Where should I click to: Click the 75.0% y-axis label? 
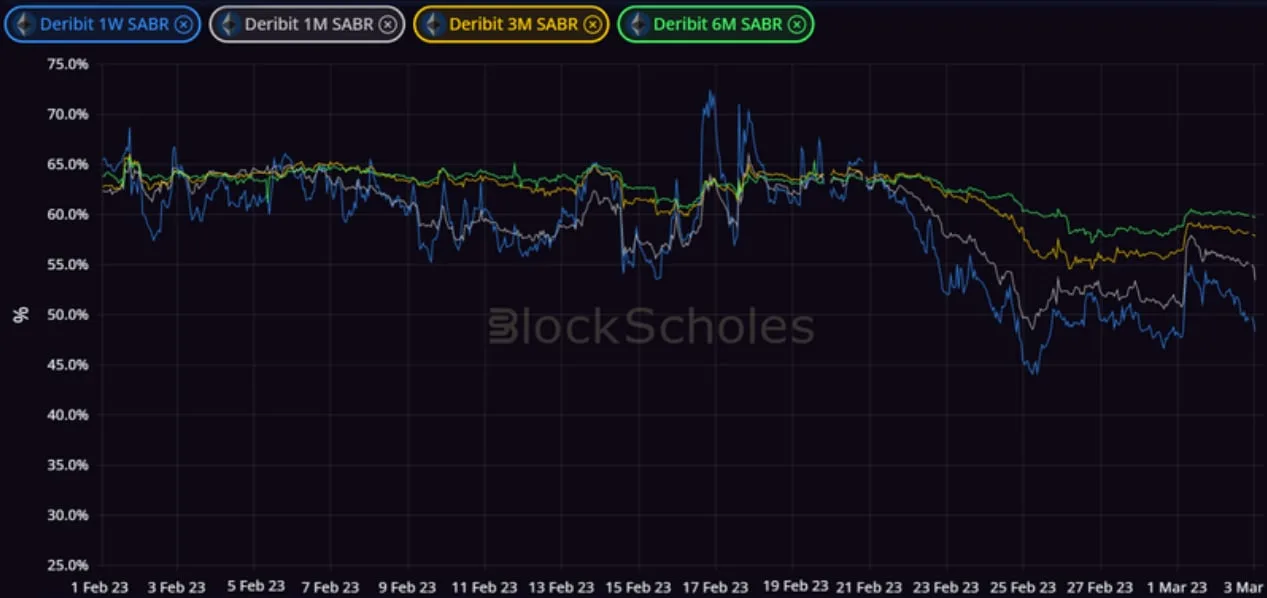pos(68,64)
